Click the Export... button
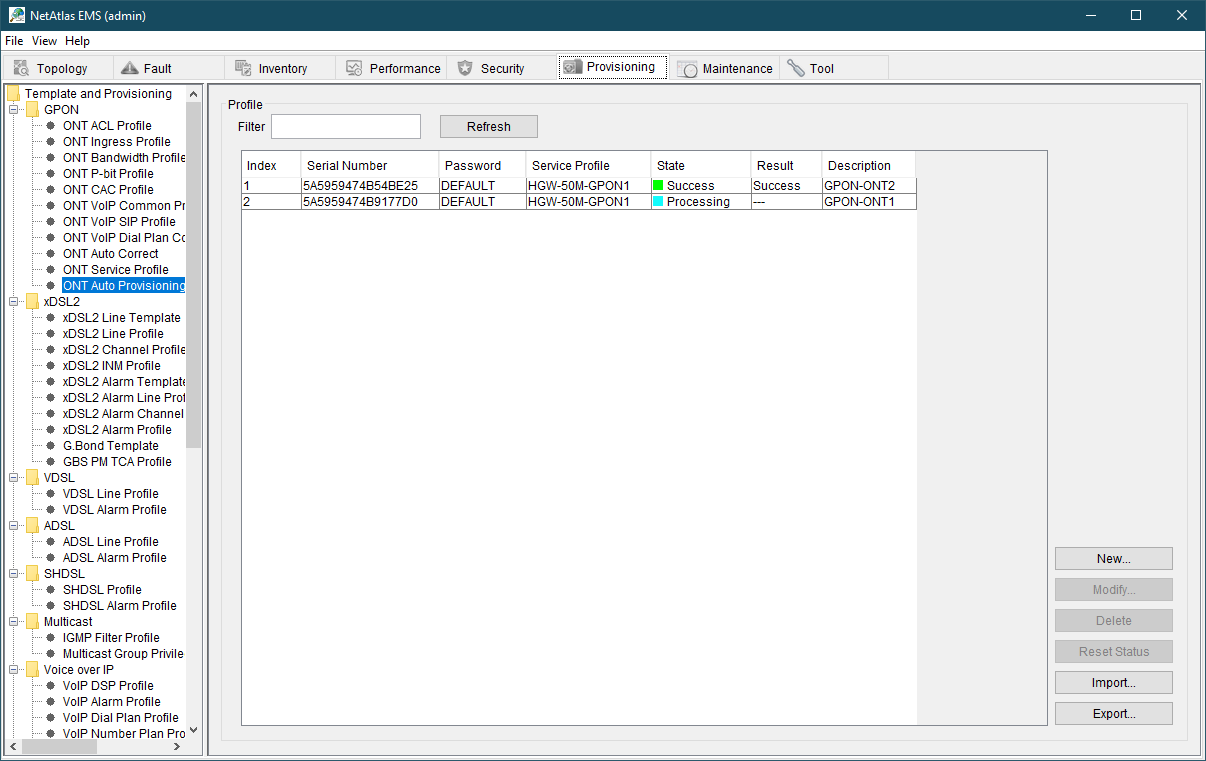Screen dimensions: 1206x761 [1113, 714]
